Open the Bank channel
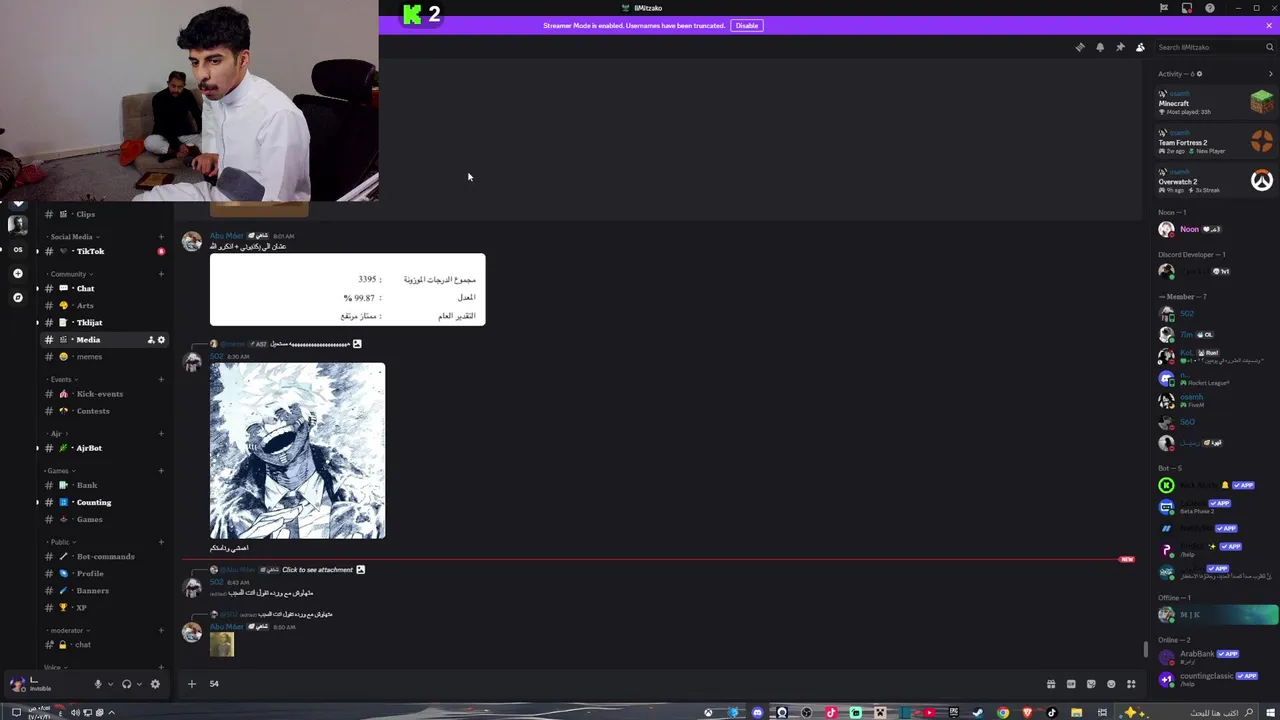The image size is (1280, 720). pyautogui.click(x=105, y=485)
